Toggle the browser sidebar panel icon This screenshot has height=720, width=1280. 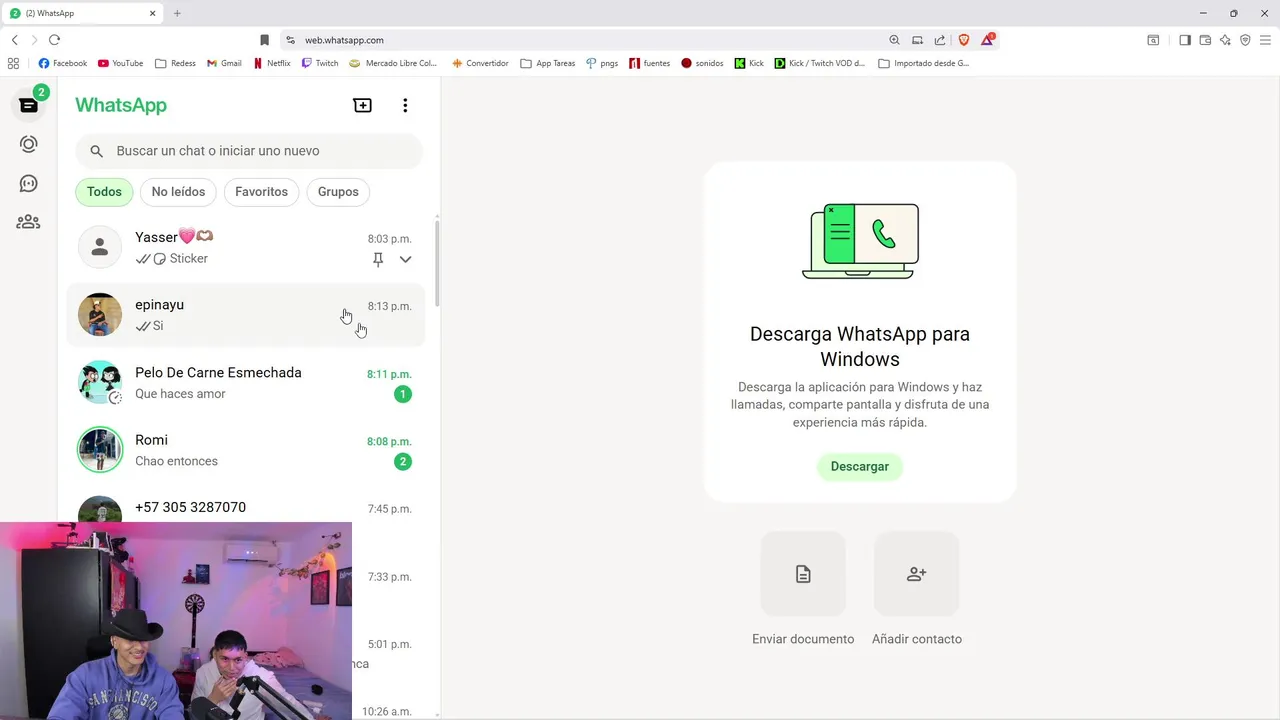(1185, 40)
